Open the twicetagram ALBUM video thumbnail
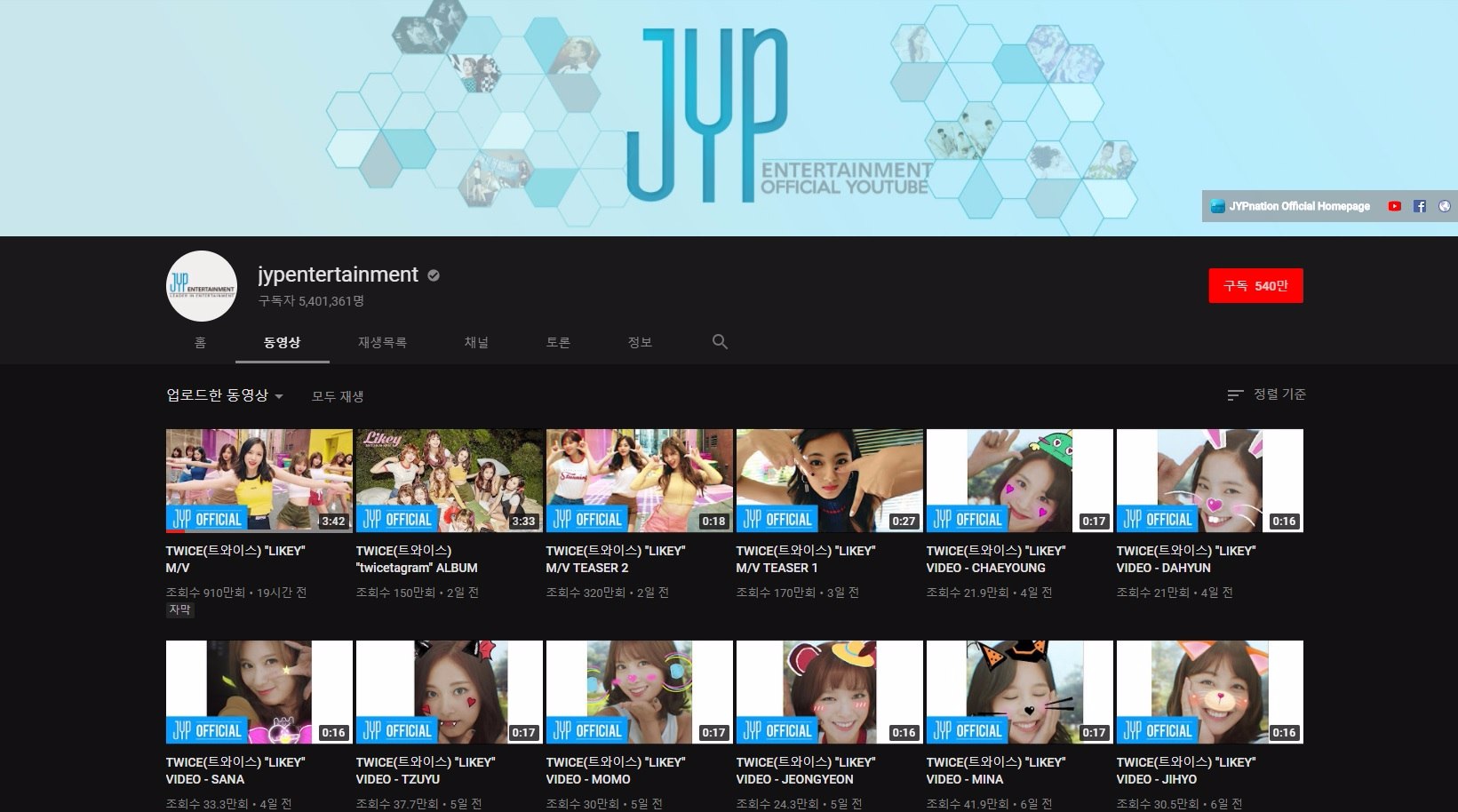The height and width of the screenshot is (812, 1458). (x=450, y=481)
